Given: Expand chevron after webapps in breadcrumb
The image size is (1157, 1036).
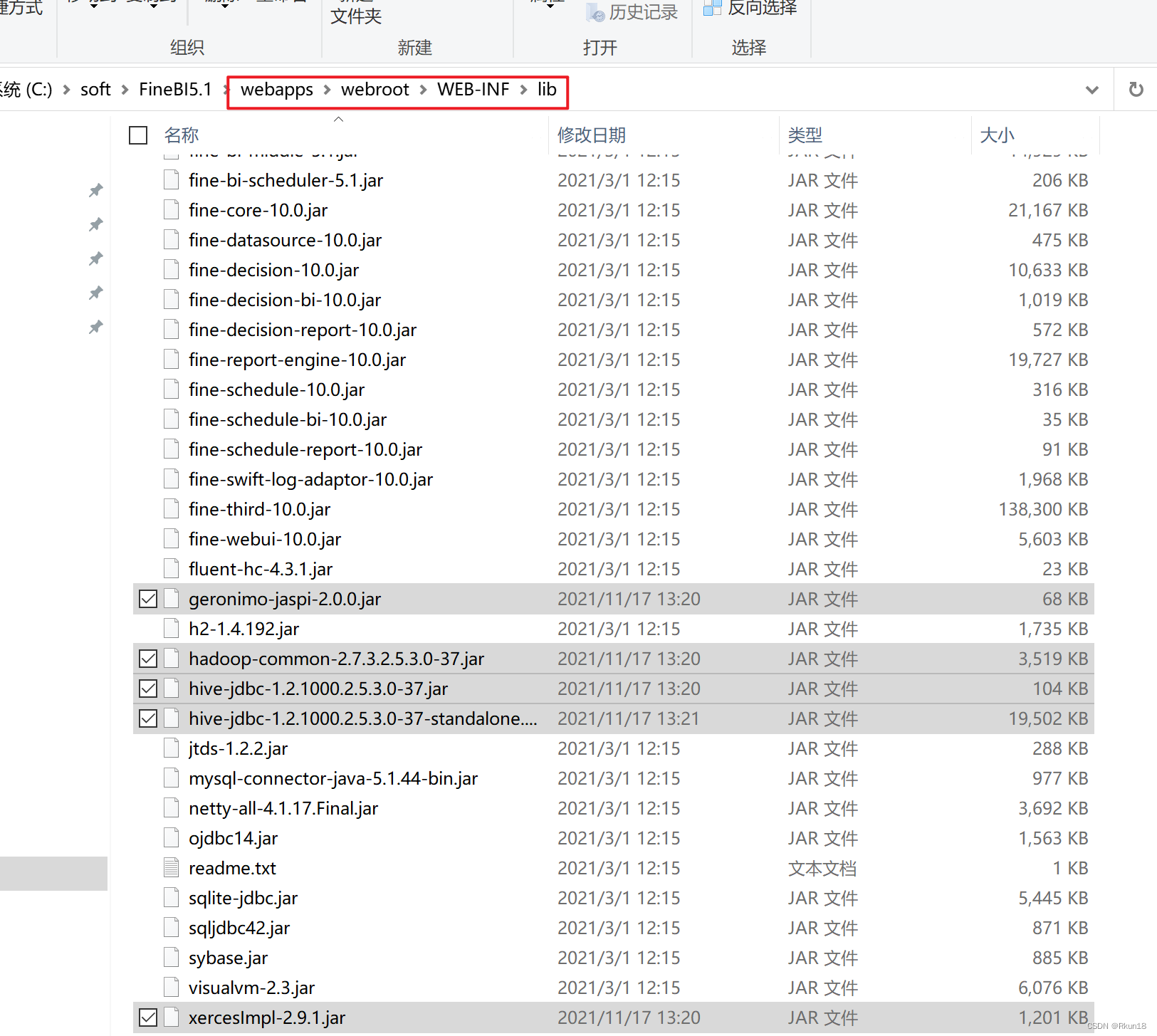Looking at the screenshot, I should click(327, 90).
